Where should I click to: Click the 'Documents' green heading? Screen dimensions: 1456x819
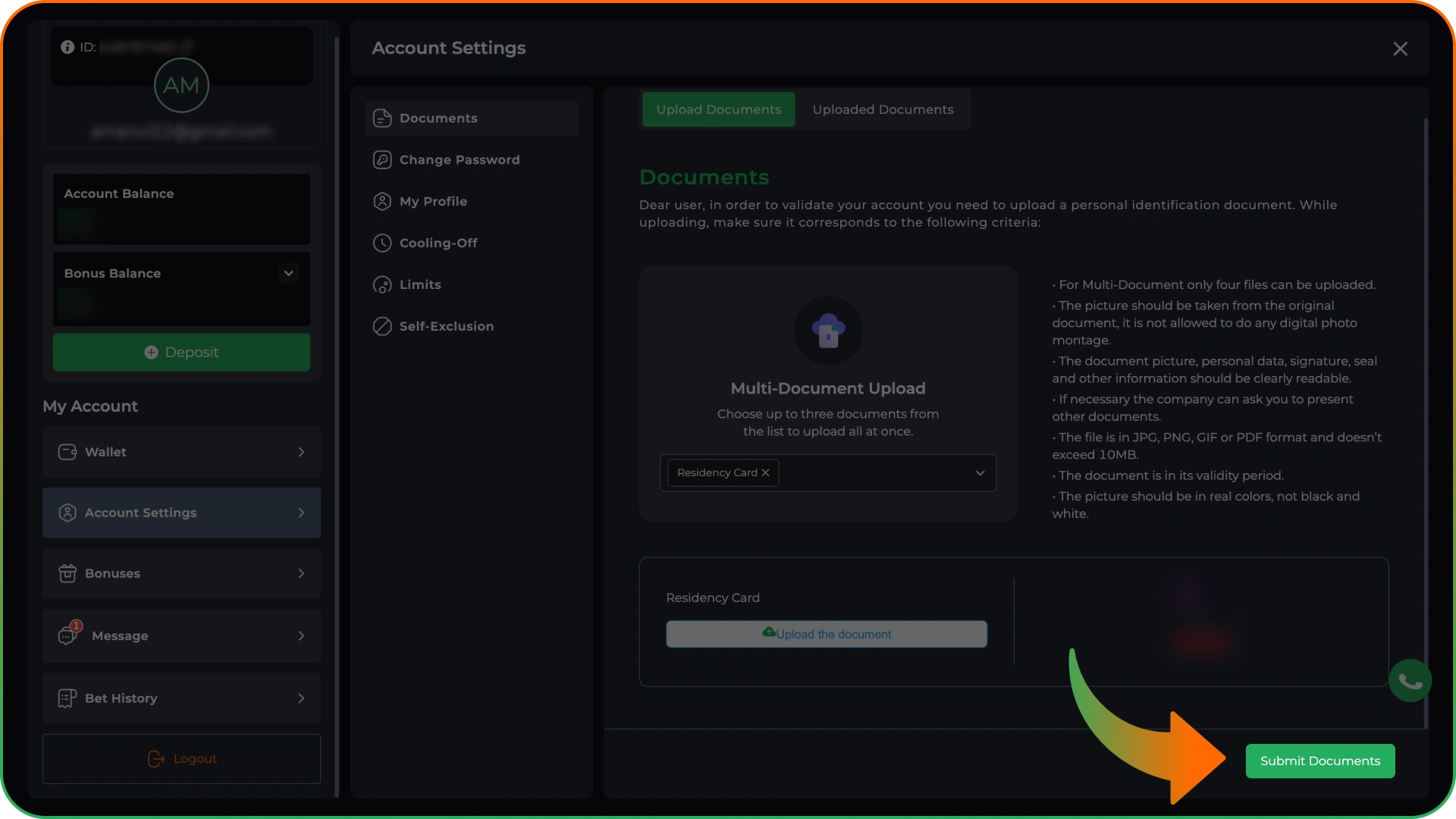(x=704, y=177)
